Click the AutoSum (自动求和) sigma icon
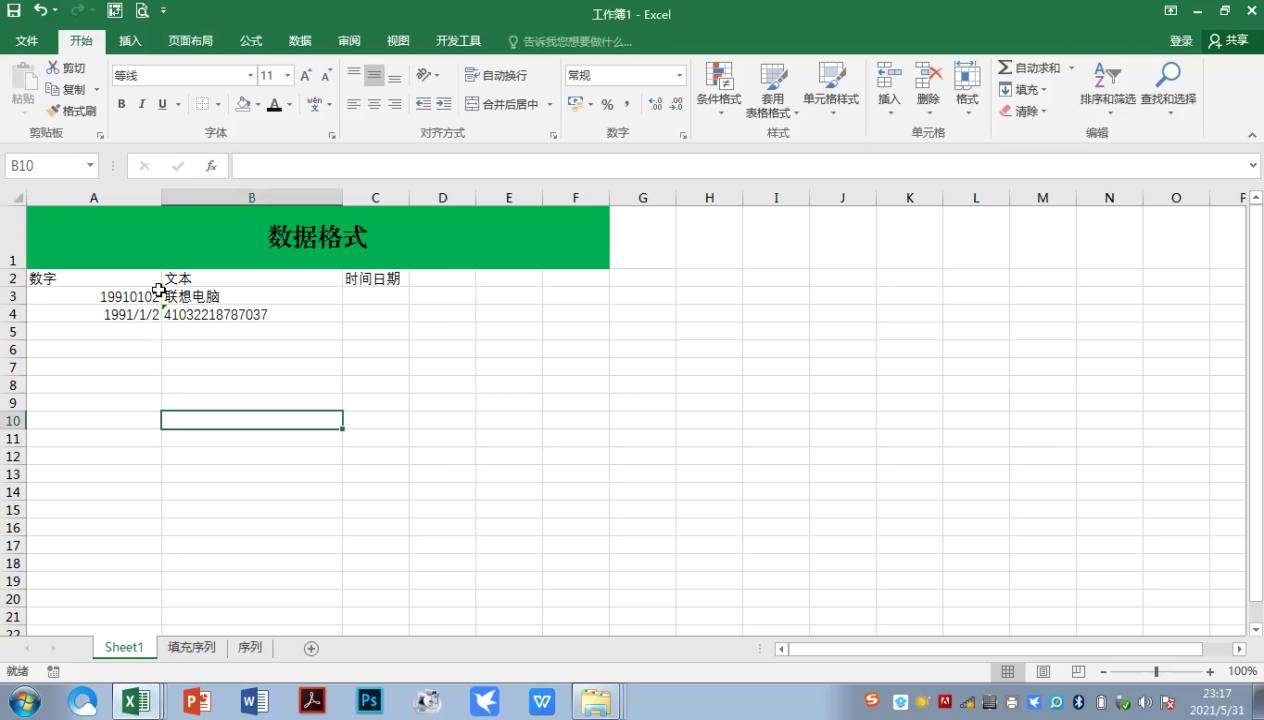Image resolution: width=1264 pixels, height=720 pixels. pyautogui.click(x=1005, y=67)
